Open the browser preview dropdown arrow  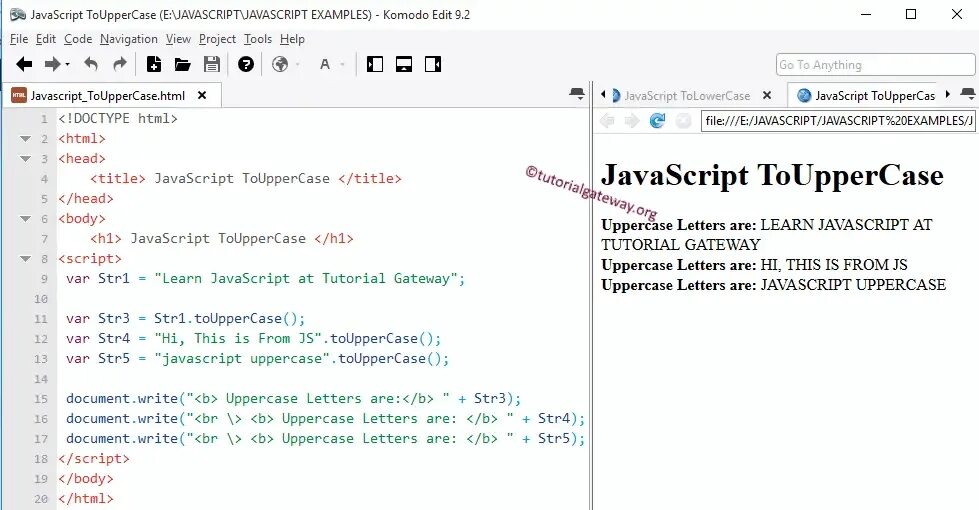pos(297,64)
